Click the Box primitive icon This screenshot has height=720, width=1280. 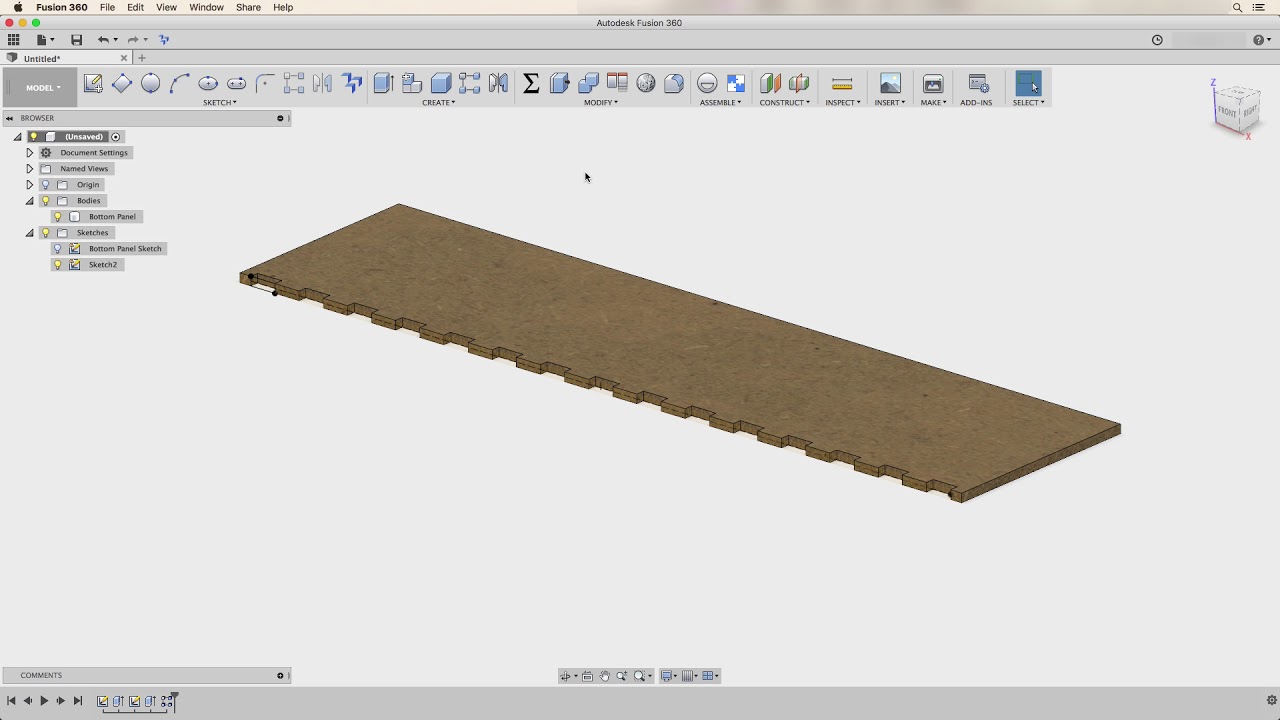click(x=441, y=84)
